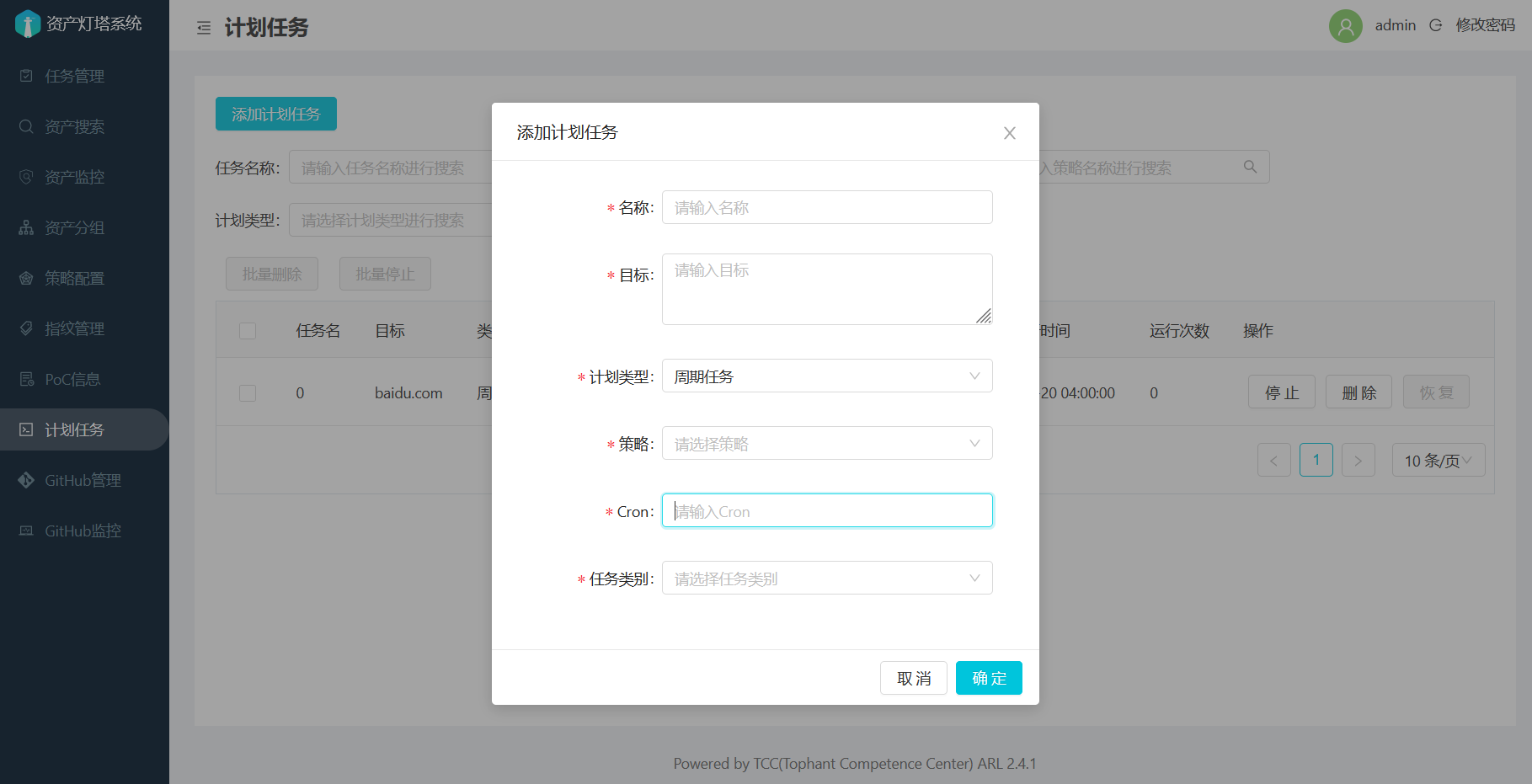
Task: Open 资产监控 in the sidebar menu
Action: click(x=84, y=177)
